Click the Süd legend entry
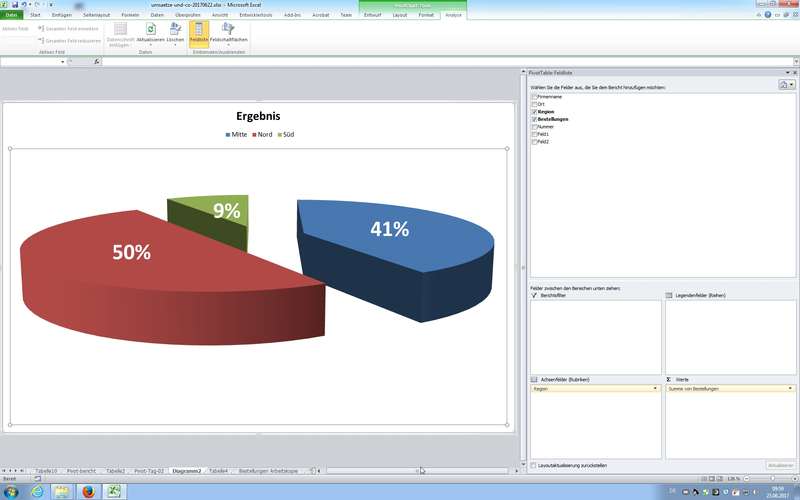Image resolution: width=800 pixels, height=500 pixels. click(x=286, y=135)
